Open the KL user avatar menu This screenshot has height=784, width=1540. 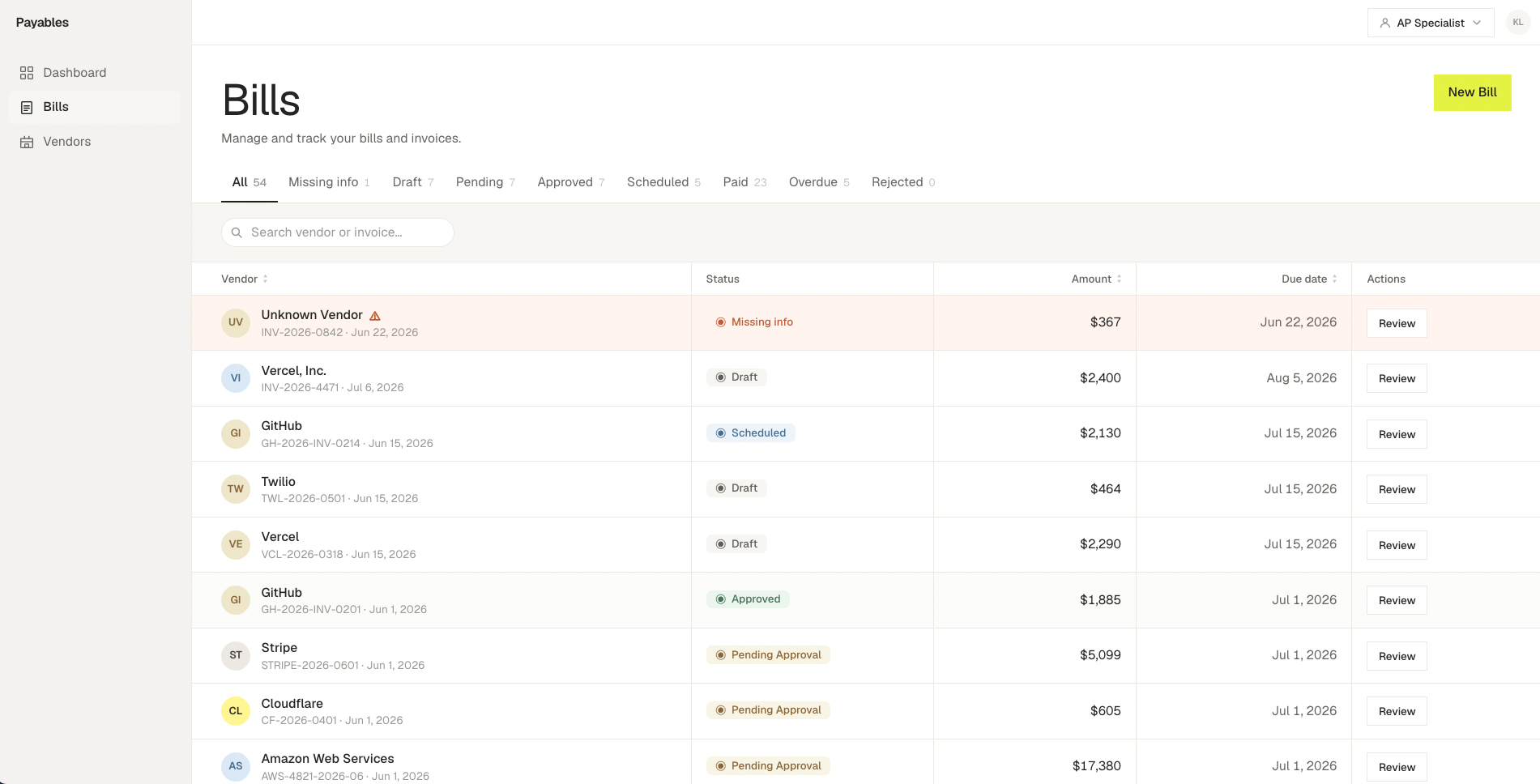pos(1518,23)
